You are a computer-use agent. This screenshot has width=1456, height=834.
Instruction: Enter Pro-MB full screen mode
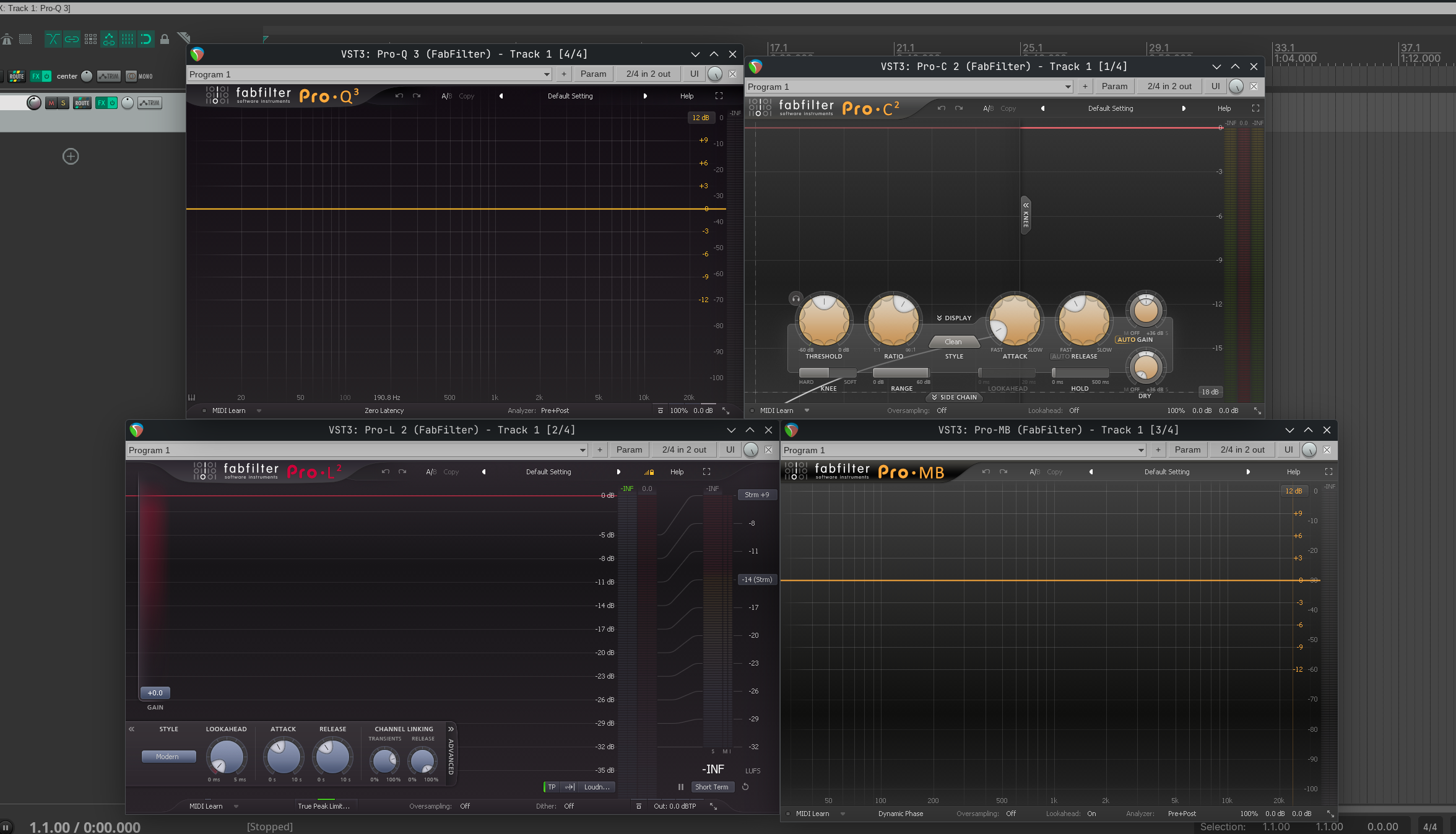coord(1328,472)
